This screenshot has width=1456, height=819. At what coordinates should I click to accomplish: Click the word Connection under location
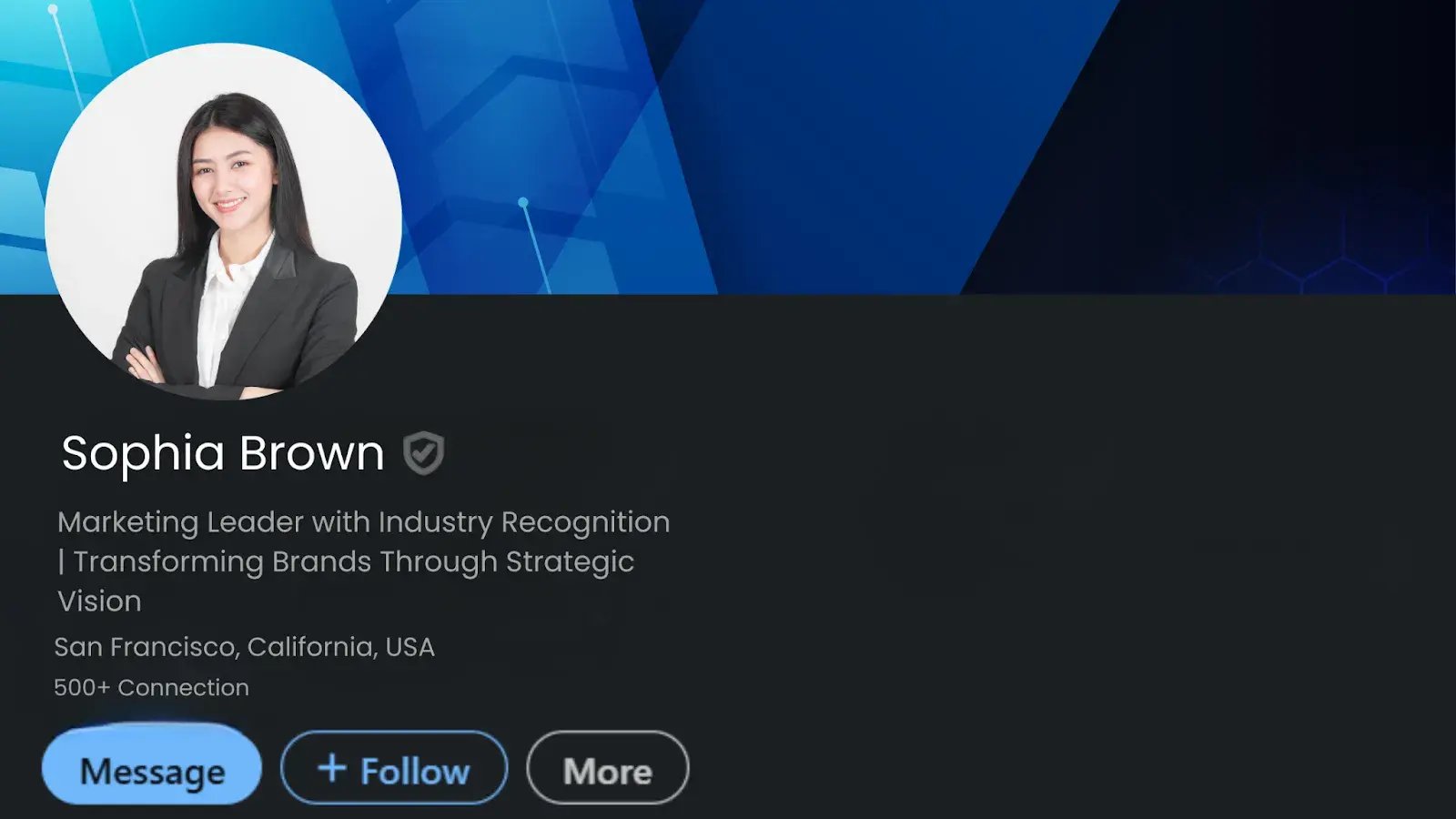pos(183,687)
